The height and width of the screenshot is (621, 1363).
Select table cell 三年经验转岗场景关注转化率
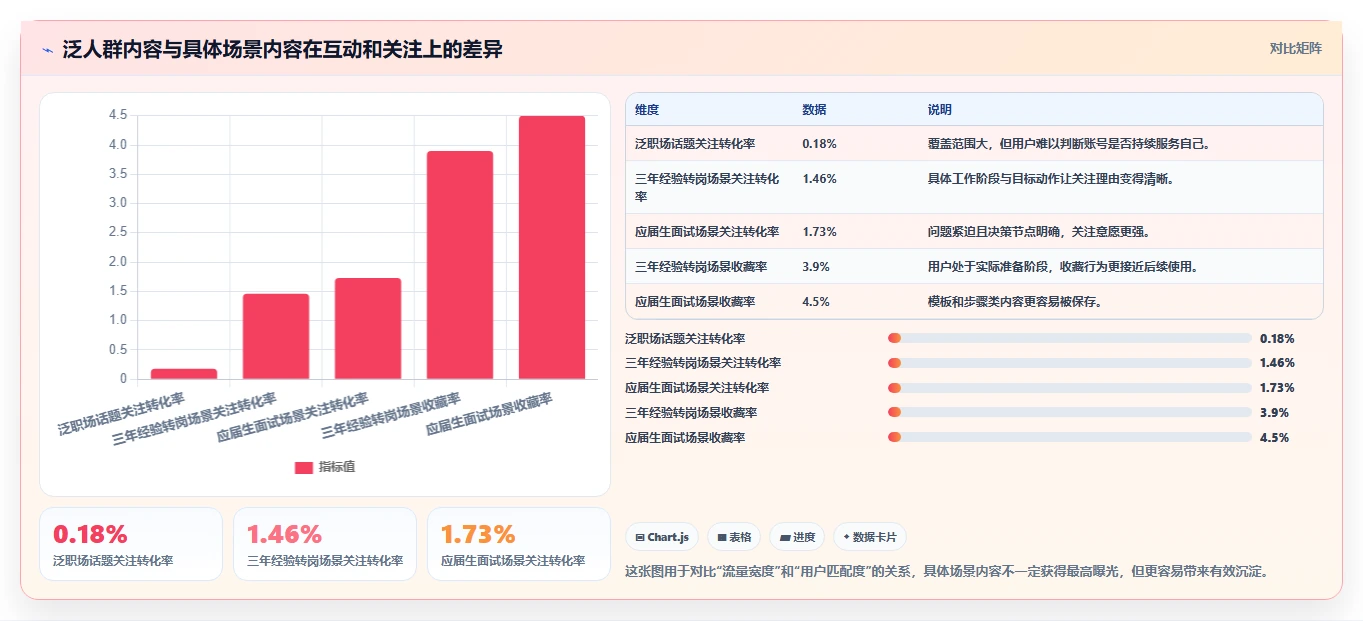(x=707, y=187)
